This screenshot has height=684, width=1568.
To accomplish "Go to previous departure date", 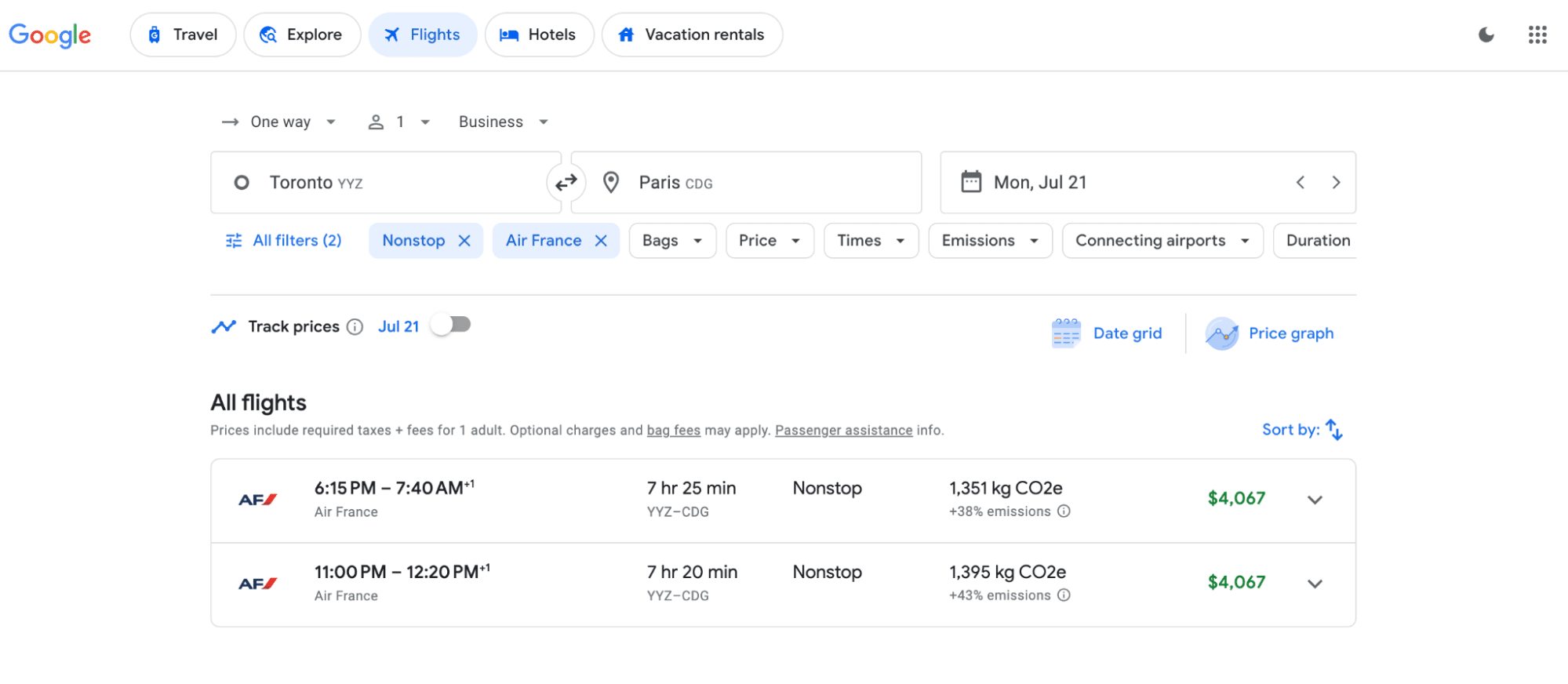I will coord(1301,183).
